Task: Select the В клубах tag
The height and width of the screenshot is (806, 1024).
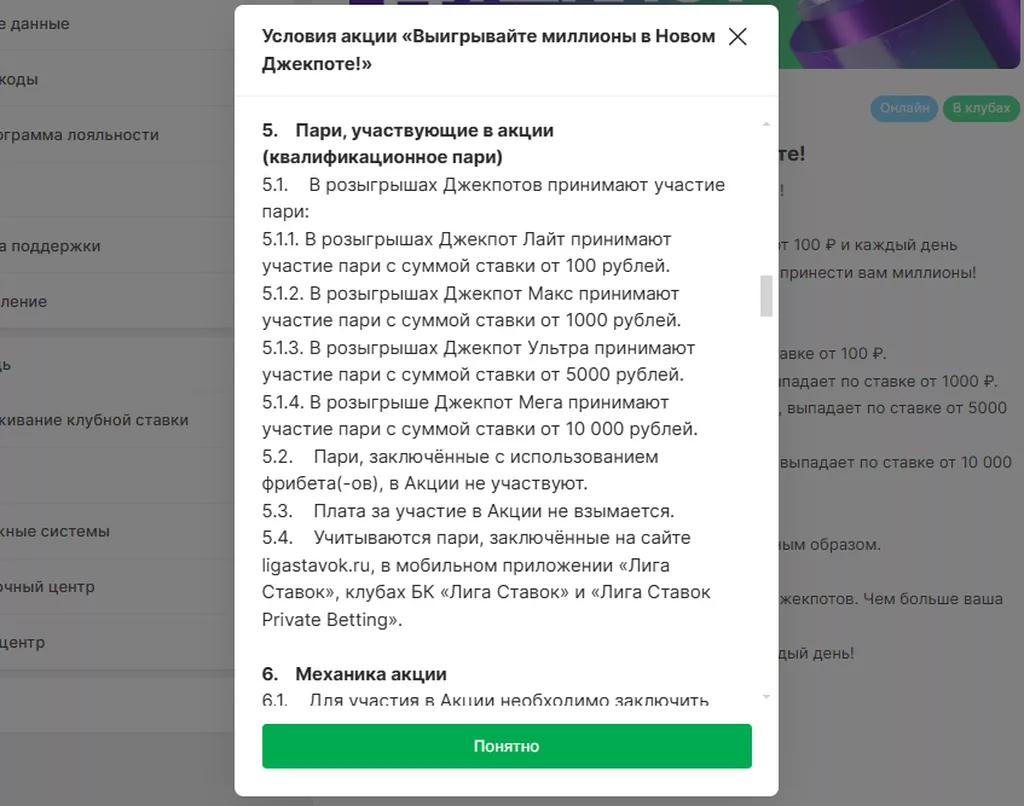Action: (x=981, y=108)
